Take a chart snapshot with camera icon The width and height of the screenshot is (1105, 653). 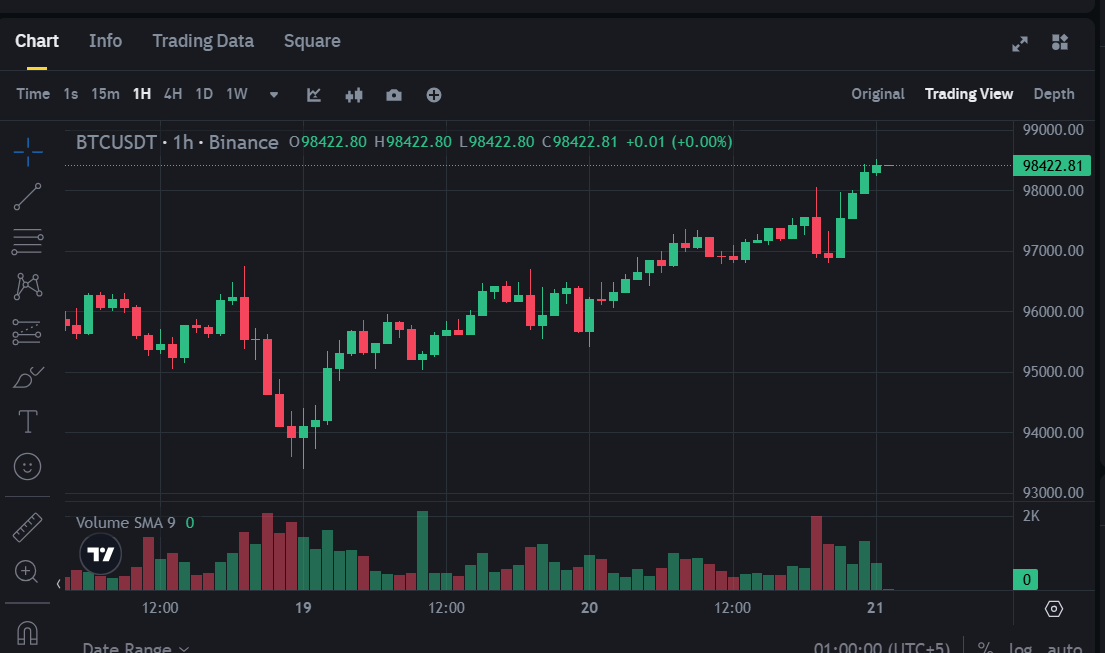tap(394, 95)
